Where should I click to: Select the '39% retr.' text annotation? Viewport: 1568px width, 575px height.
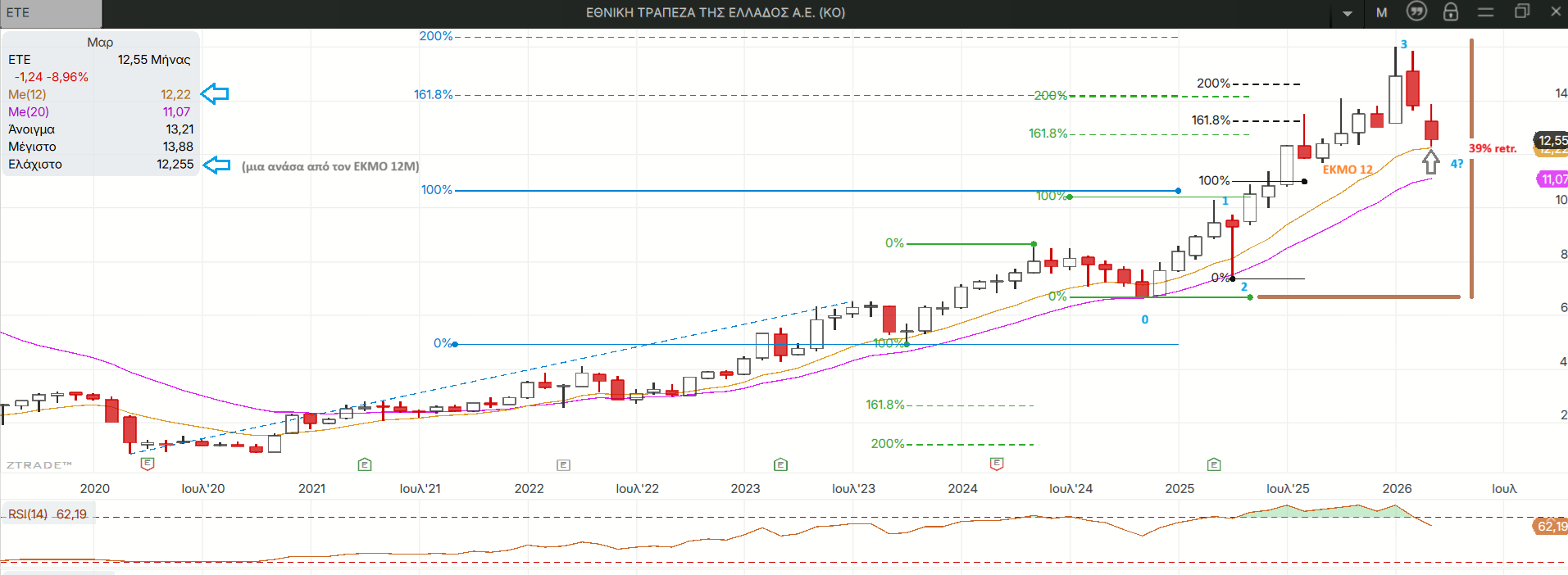pos(1493,148)
